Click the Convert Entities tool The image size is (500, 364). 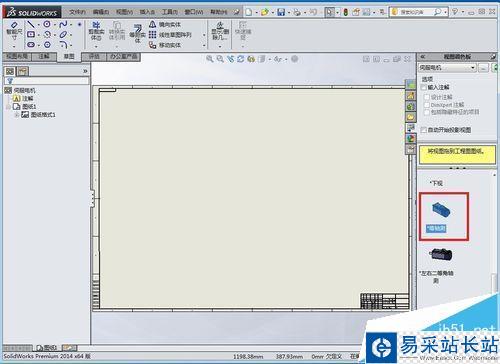click(117, 31)
